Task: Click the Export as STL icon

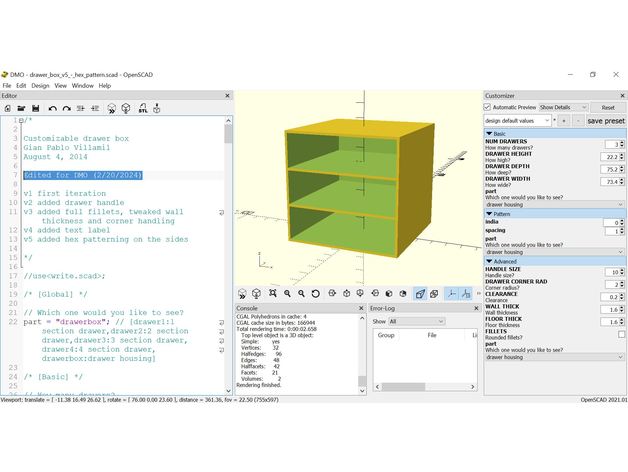Action: pyautogui.click(x=142, y=107)
